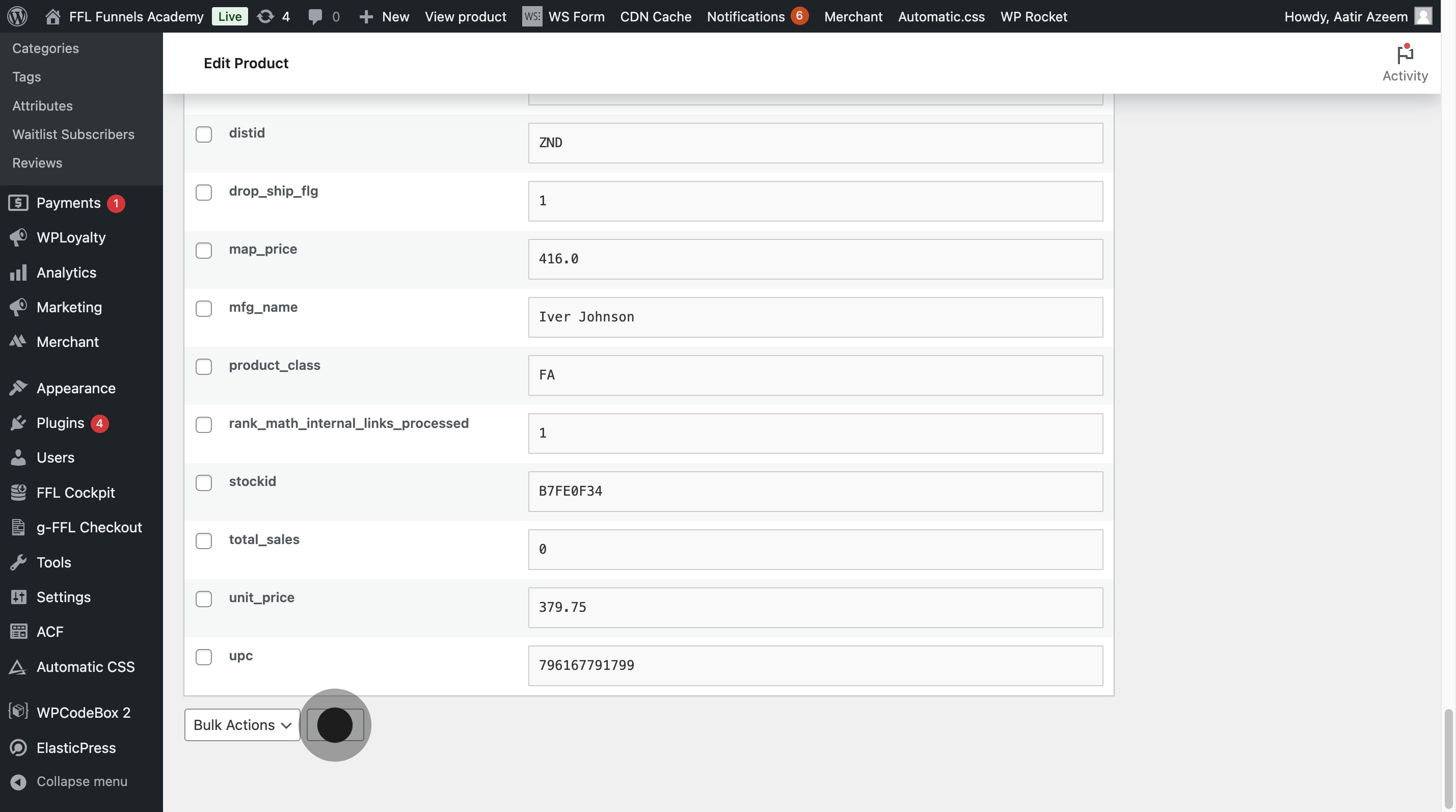Open ACF table icon

(x=18, y=631)
